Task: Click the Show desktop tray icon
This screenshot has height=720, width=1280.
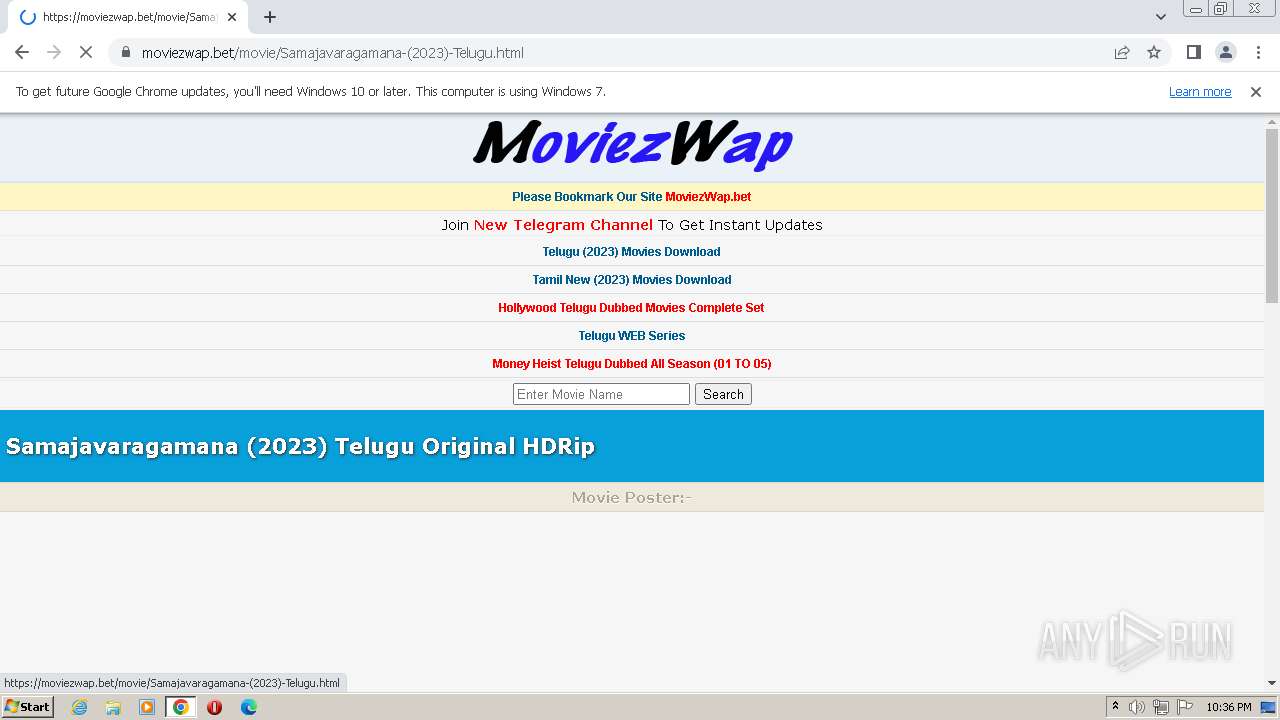Action: (1269, 707)
